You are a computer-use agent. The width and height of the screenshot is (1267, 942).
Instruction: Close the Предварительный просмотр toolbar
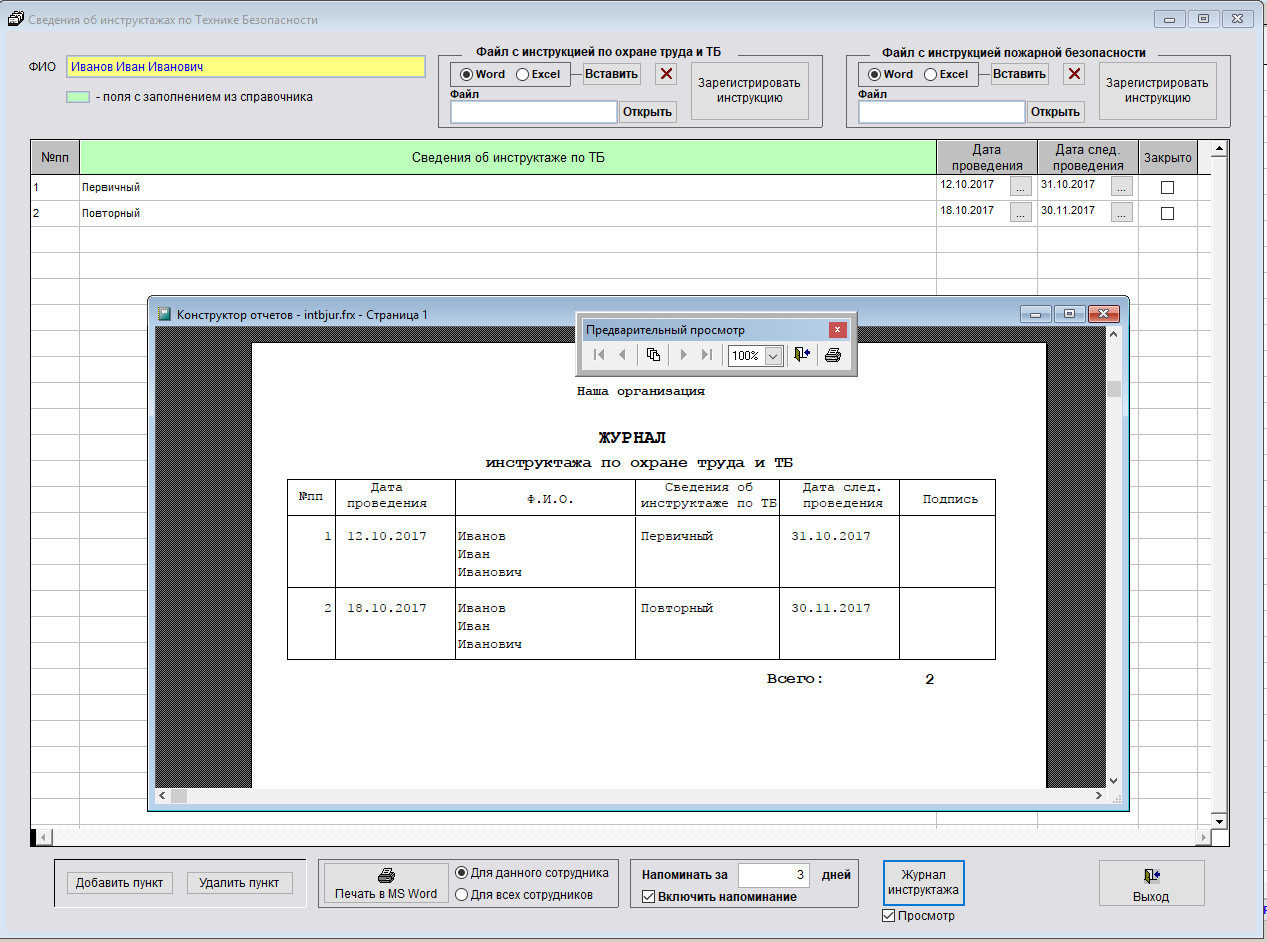[x=838, y=330]
